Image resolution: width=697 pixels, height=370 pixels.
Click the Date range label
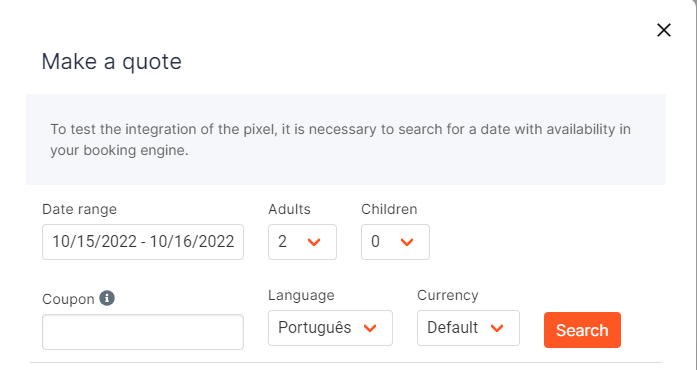[x=80, y=209]
